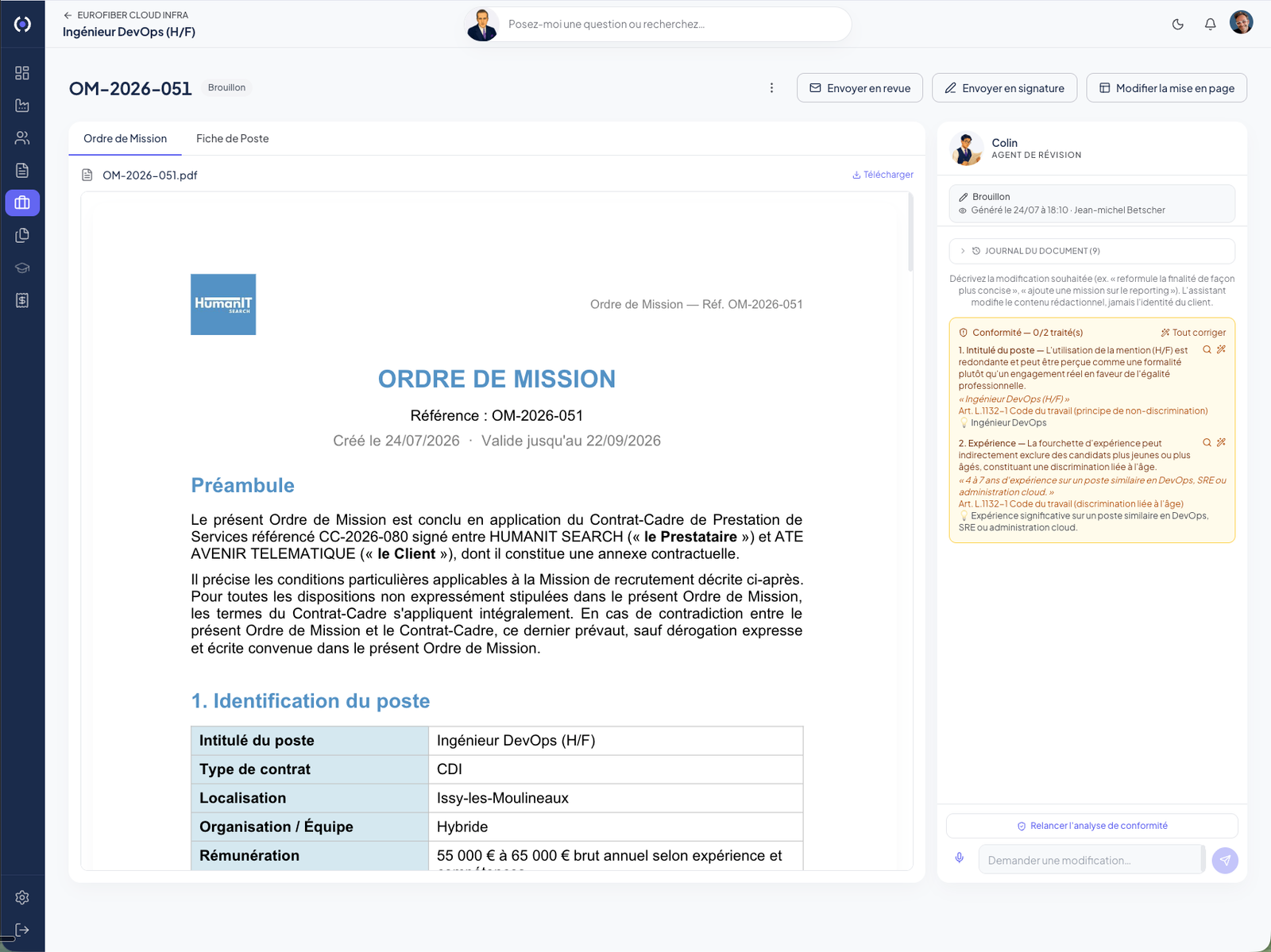Image resolution: width=1271 pixels, height=952 pixels.
Task: Expand JOURNAL DU DOCUMENT (9) section
Action: coord(1091,251)
